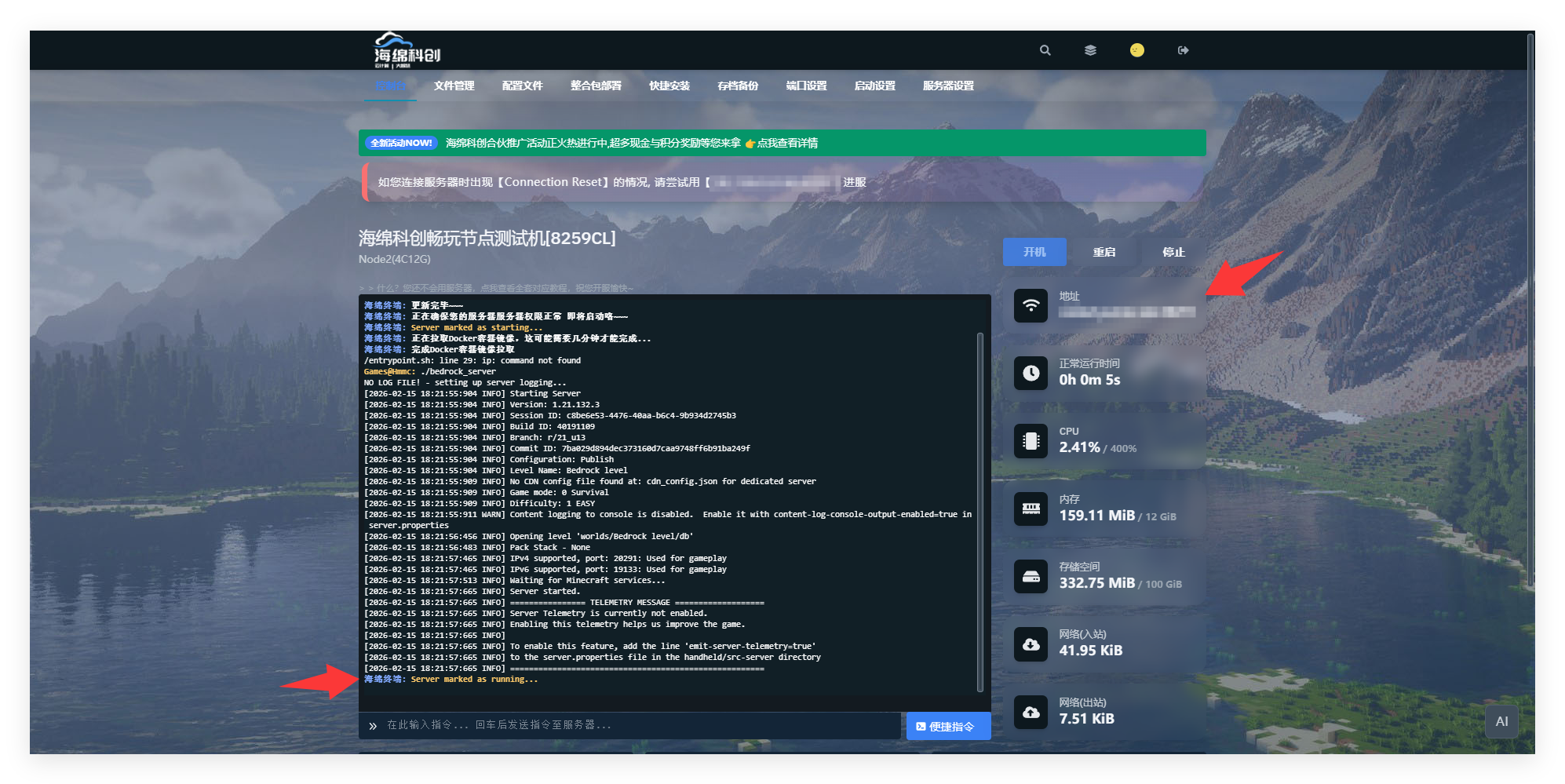Click the search magnifier icon in header

click(x=1045, y=50)
